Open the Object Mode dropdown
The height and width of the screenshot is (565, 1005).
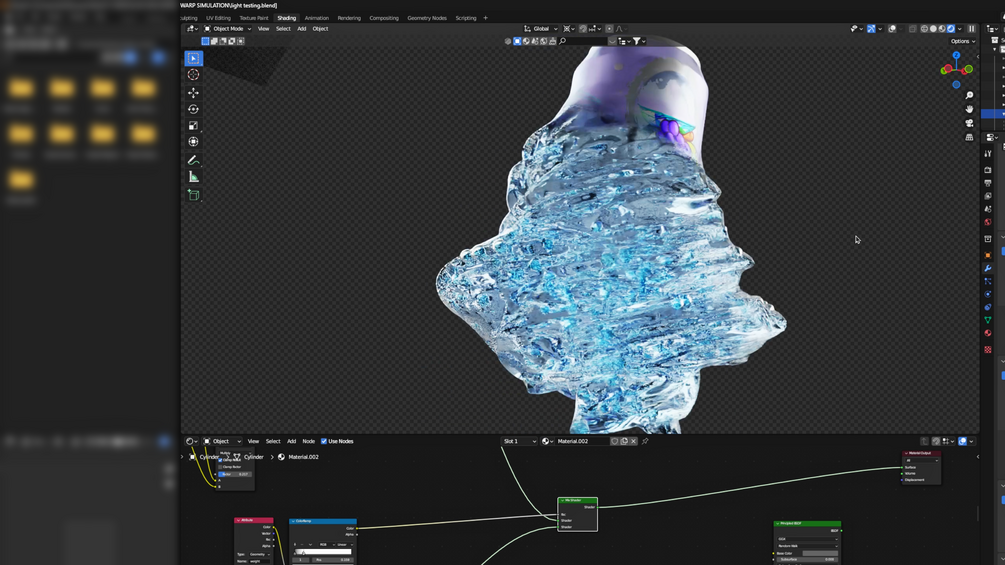(x=228, y=29)
